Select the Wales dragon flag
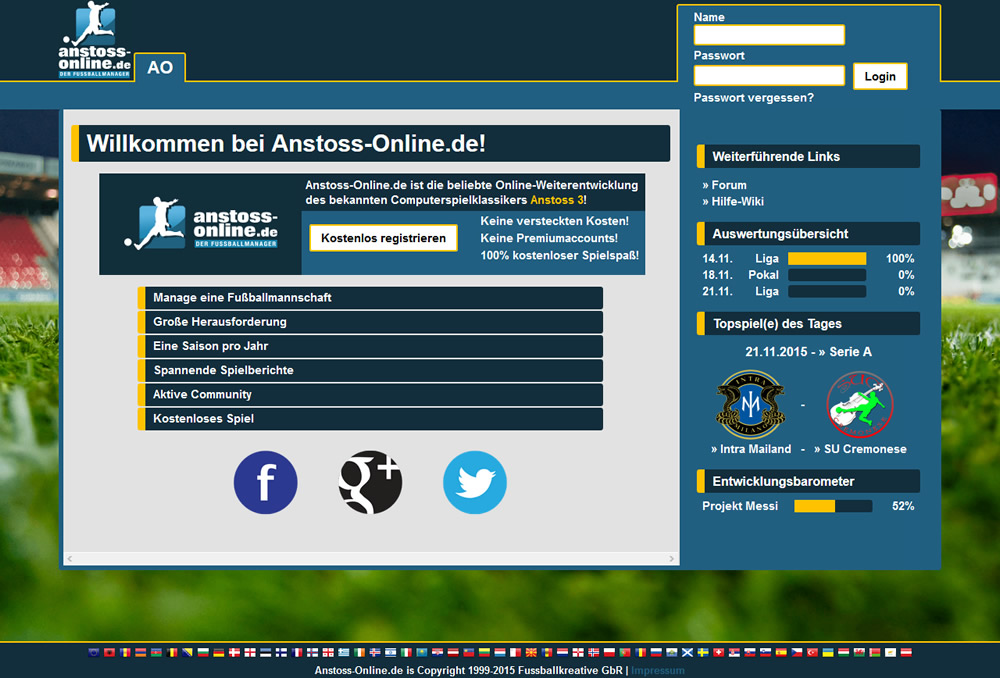This screenshot has width=1000, height=678. [859, 652]
